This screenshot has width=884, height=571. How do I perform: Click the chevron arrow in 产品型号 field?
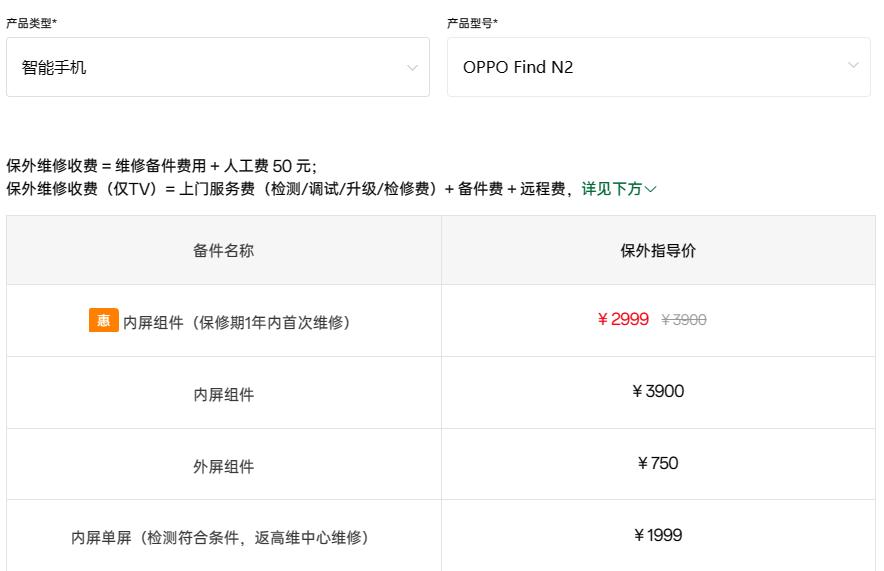click(x=853, y=66)
